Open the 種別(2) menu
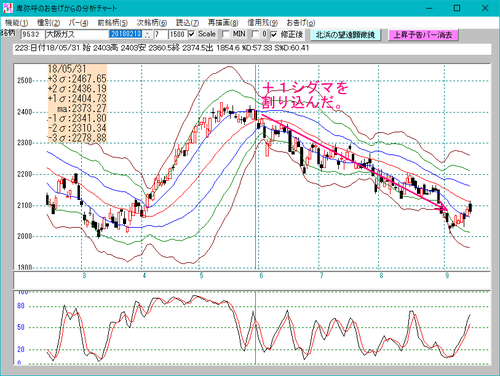The width and height of the screenshot is (500, 376). (48, 23)
